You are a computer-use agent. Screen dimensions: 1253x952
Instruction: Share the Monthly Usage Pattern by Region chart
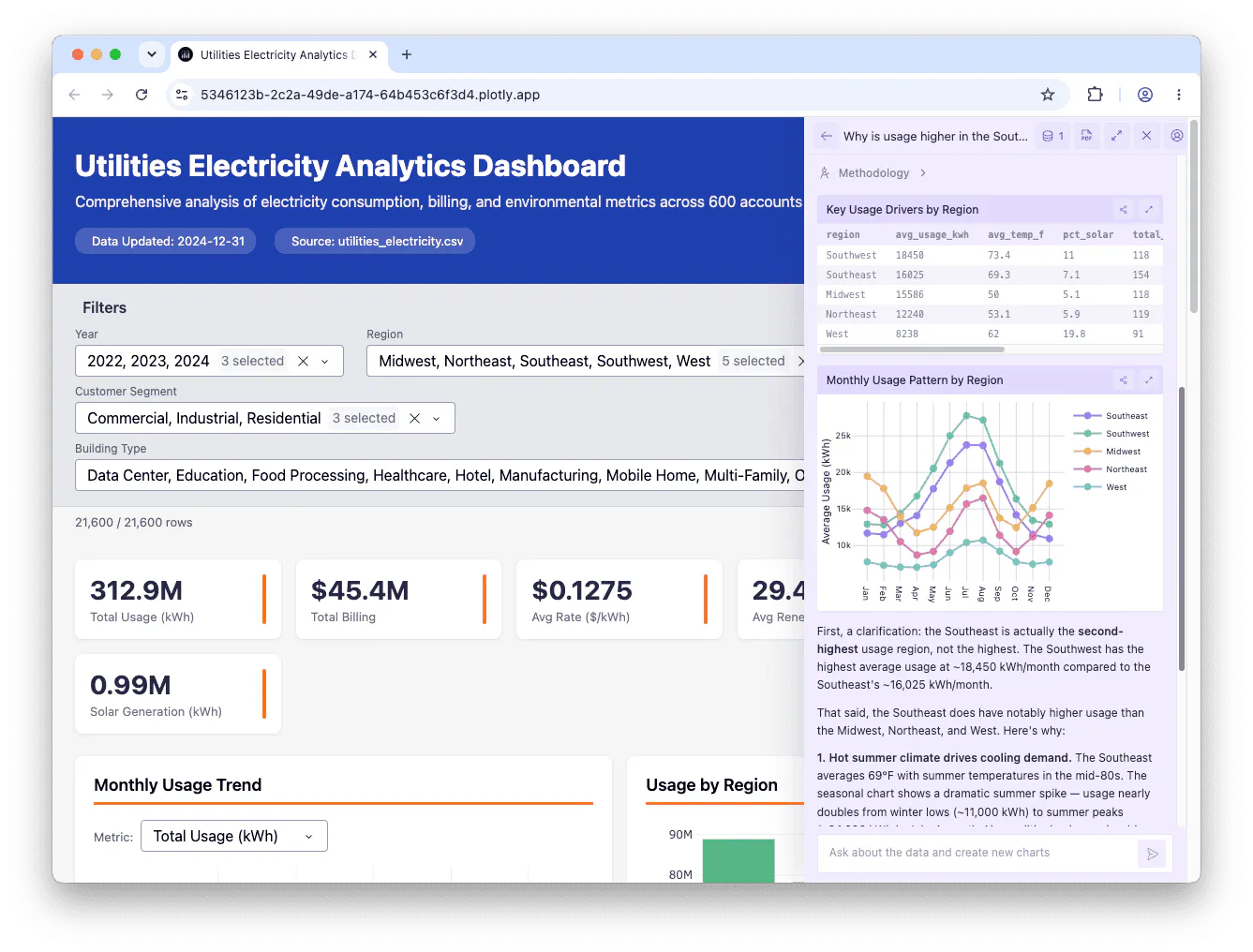(1123, 379)
